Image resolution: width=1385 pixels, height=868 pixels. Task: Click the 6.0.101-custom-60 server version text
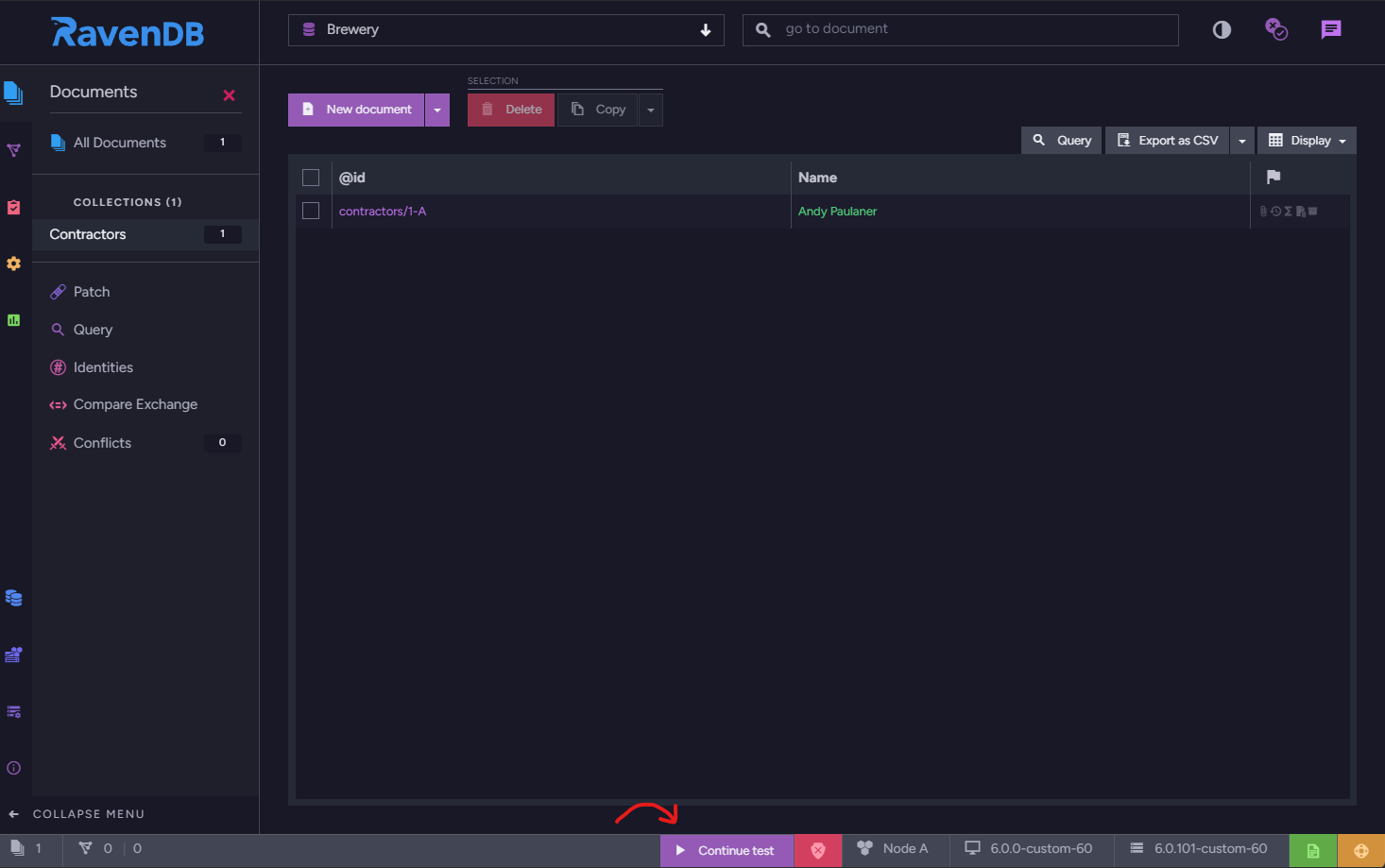click(x=1211, y=848)
